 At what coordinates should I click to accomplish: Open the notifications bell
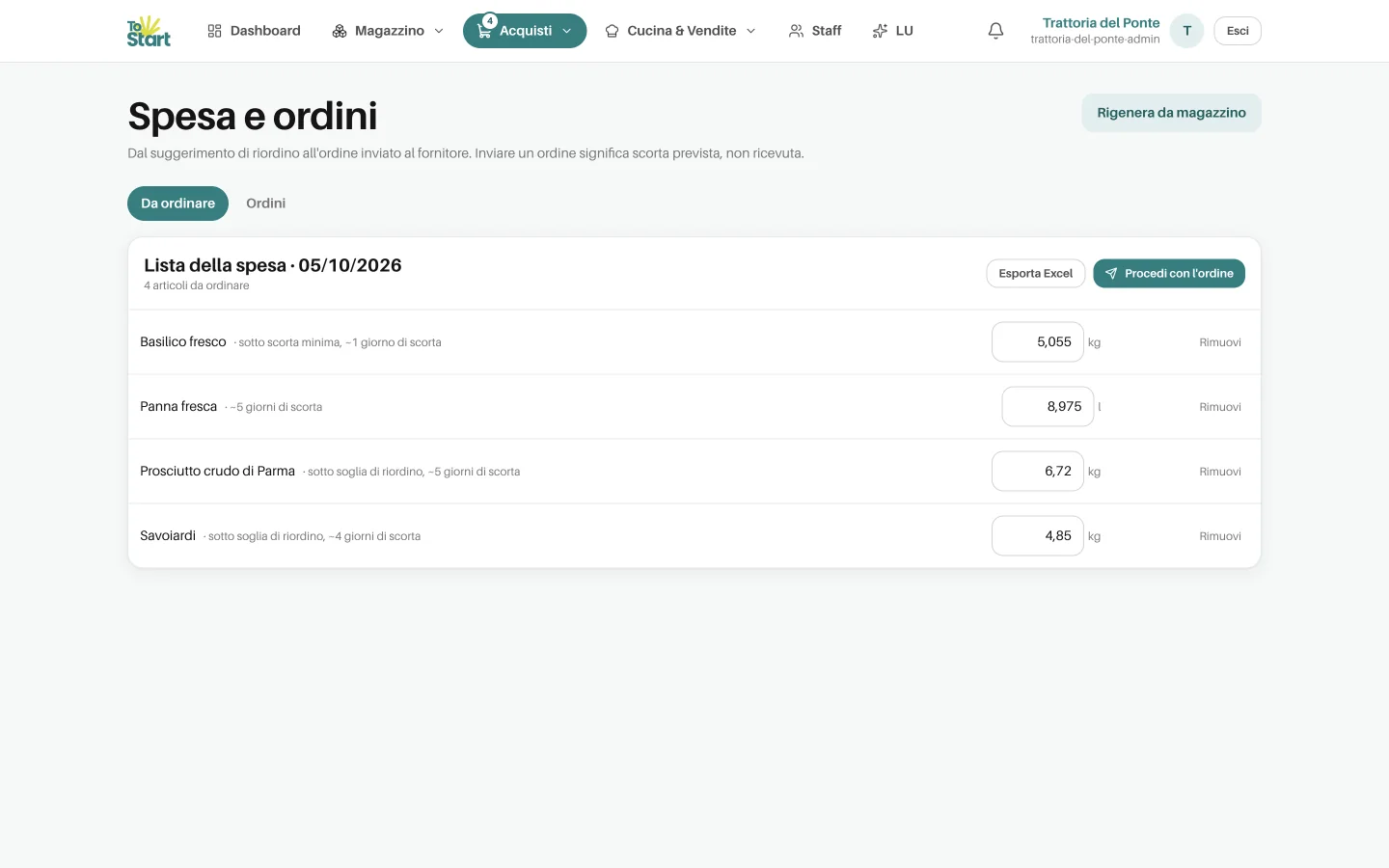995,31
